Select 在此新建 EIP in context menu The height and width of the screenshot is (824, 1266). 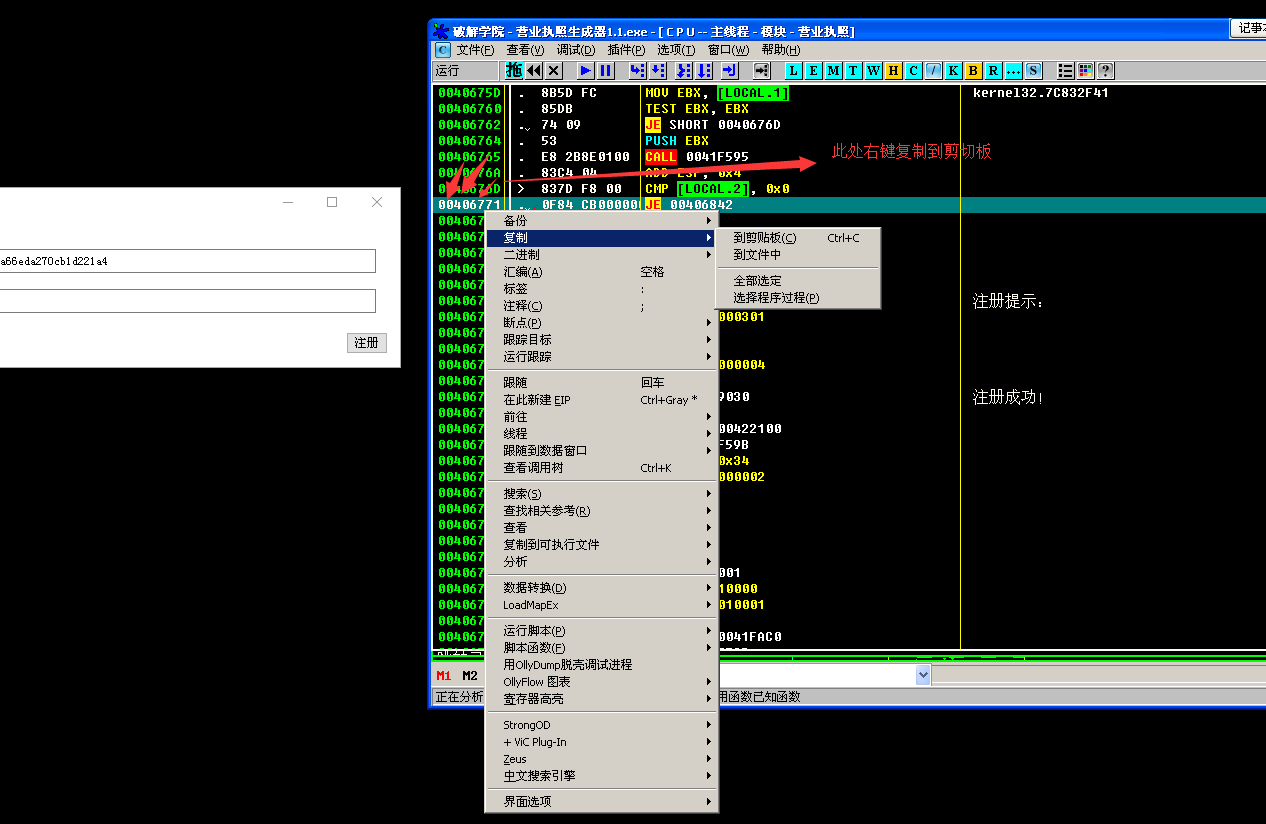[x=601, y=400]
